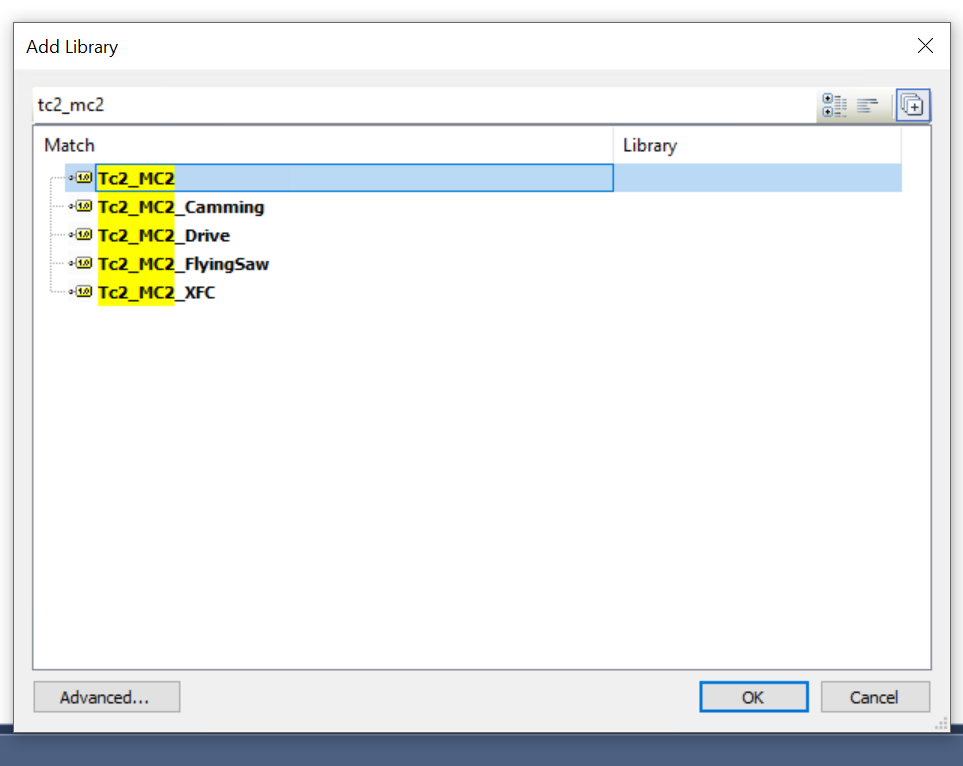Image resolution: width=963 pixels, height=766 pixels.
Task: Select the Tc2_MC2_XFC library entry
Action: [157, 292]
